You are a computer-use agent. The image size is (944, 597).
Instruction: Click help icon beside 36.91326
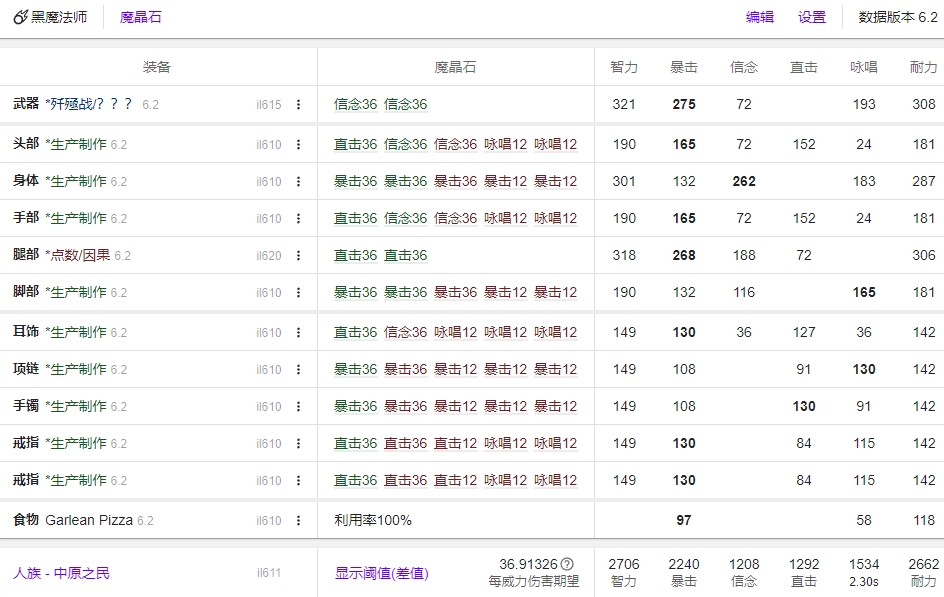tap(567, 564)
